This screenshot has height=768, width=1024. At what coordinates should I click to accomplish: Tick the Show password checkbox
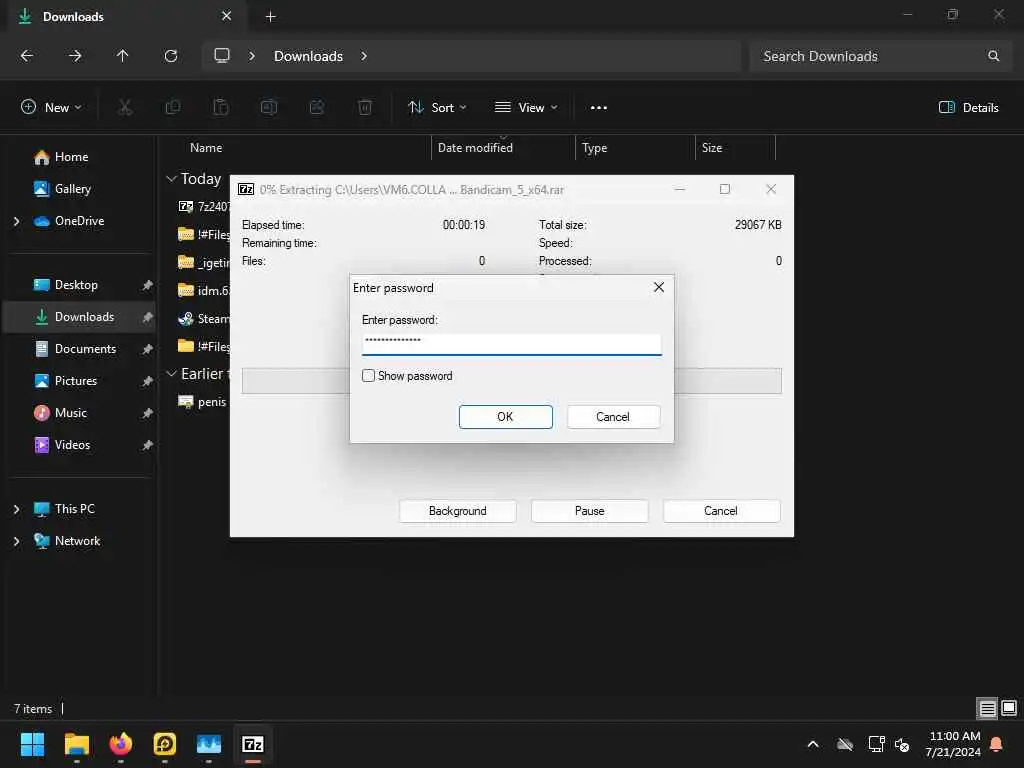[369, 376]
